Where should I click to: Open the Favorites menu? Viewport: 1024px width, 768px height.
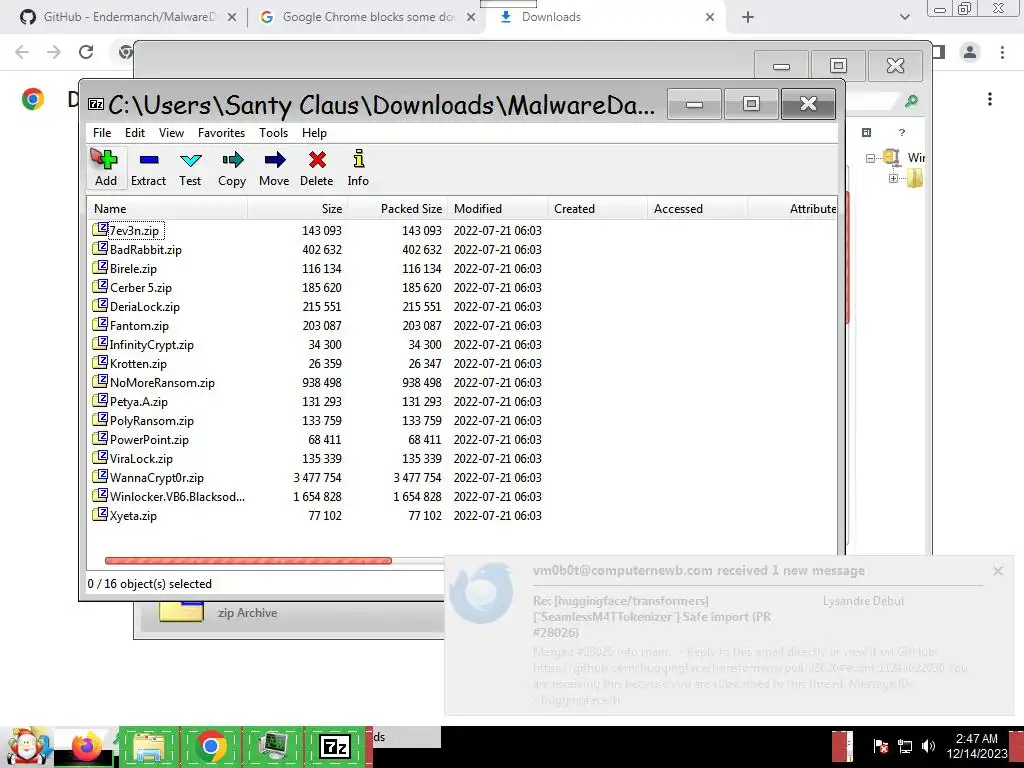(x=221, y=133)
